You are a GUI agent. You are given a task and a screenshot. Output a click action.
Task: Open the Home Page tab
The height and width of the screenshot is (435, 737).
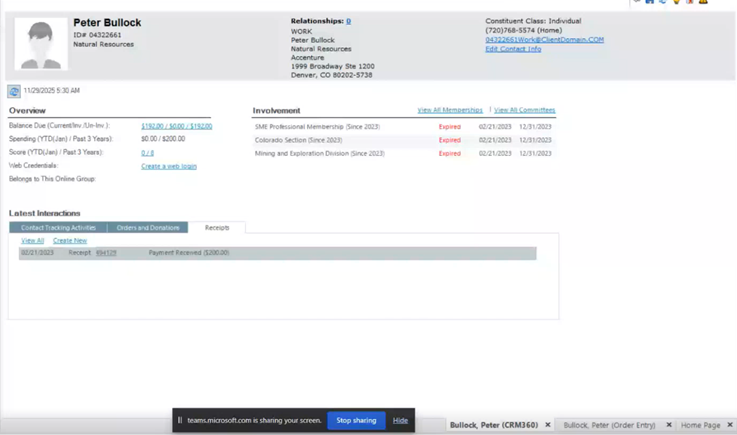click(x=700, y=425)
